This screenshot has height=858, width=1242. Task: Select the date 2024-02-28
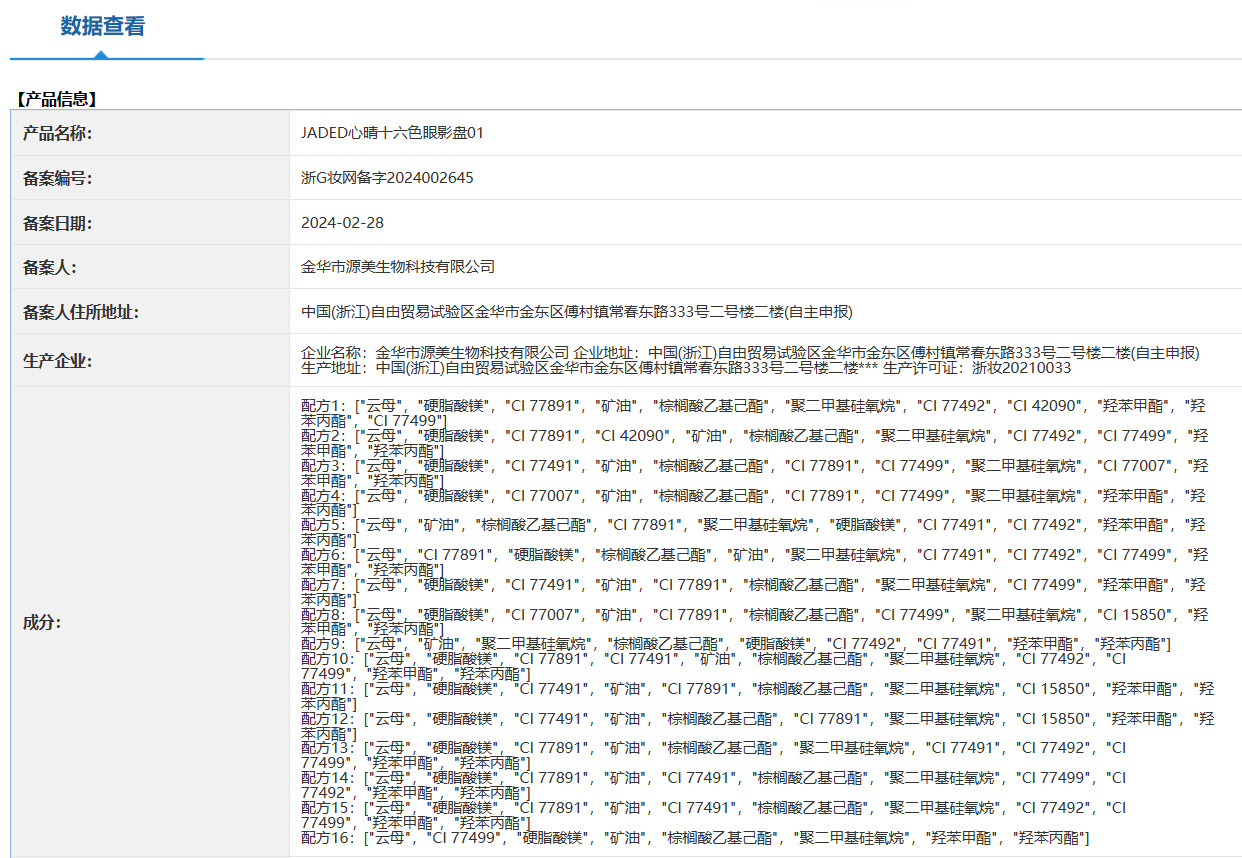click(342, 223)
